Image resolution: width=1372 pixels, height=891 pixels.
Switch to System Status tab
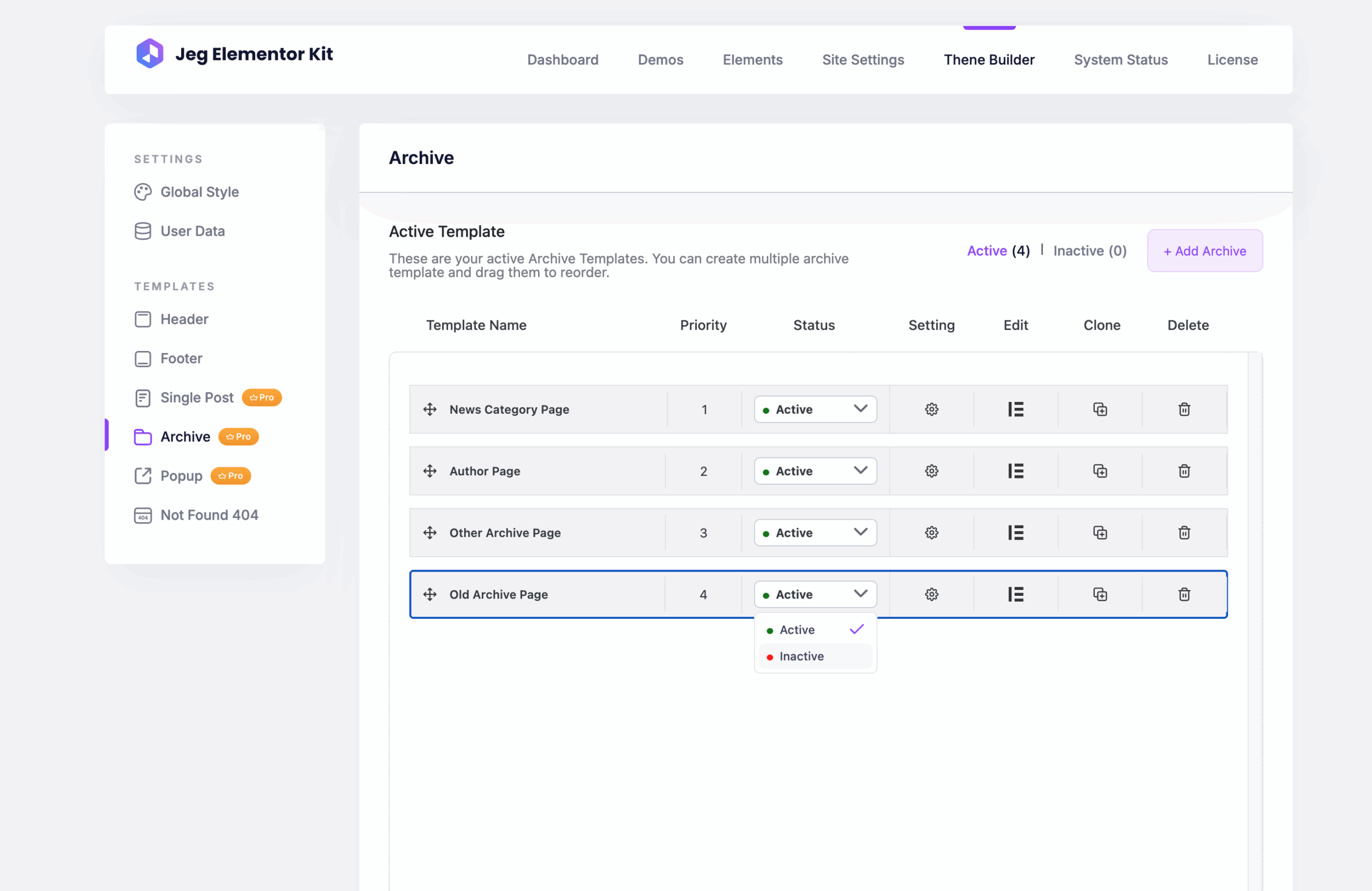1120,60
